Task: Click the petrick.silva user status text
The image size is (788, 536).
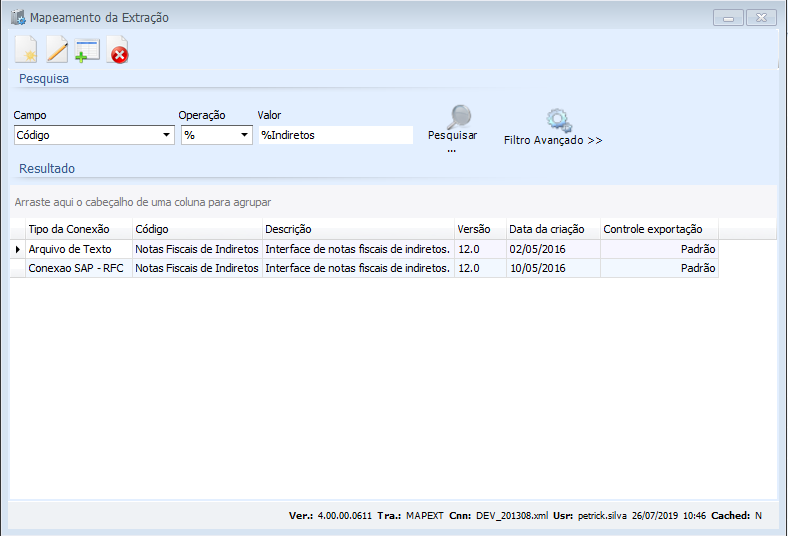Action: click(x=602, y=516)
